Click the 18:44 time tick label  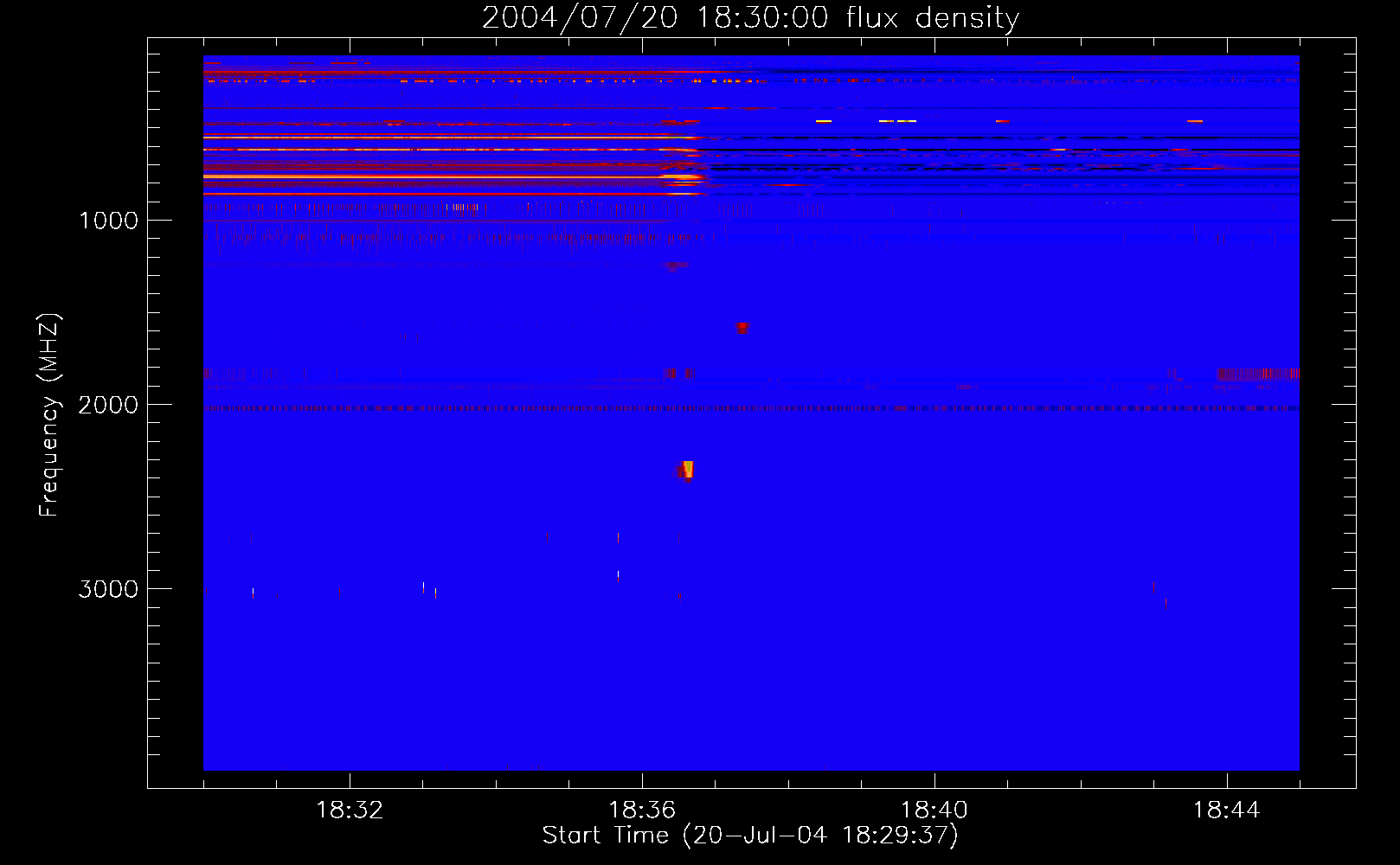click(1227, 811)
